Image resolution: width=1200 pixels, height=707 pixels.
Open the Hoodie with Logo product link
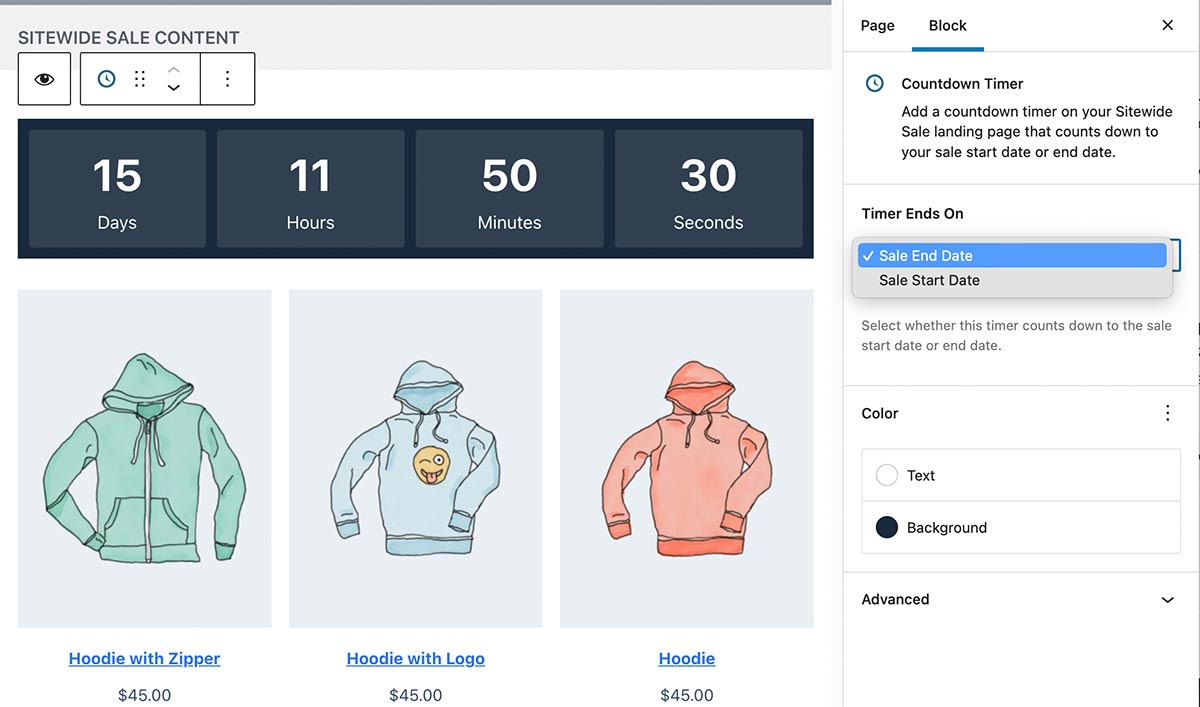click(x=415, y=658)
